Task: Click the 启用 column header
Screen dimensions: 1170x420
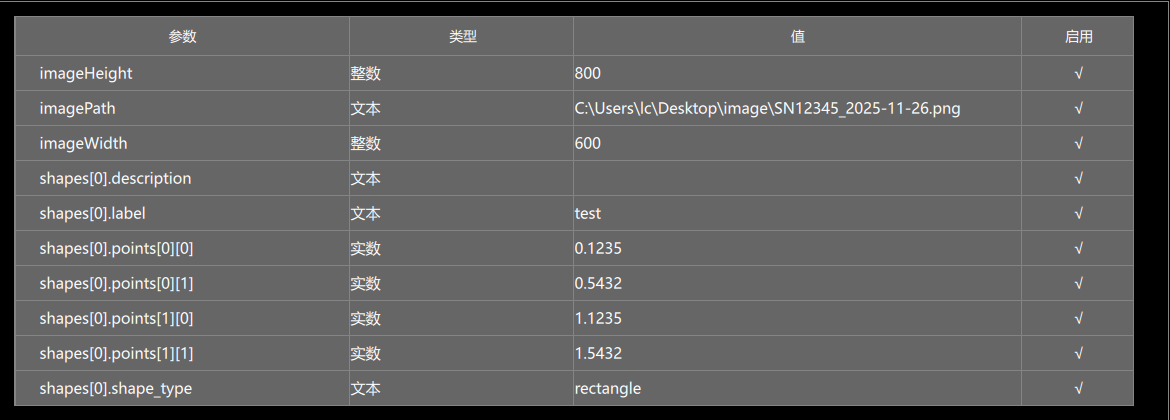Action: click(x=1078, y=37)
